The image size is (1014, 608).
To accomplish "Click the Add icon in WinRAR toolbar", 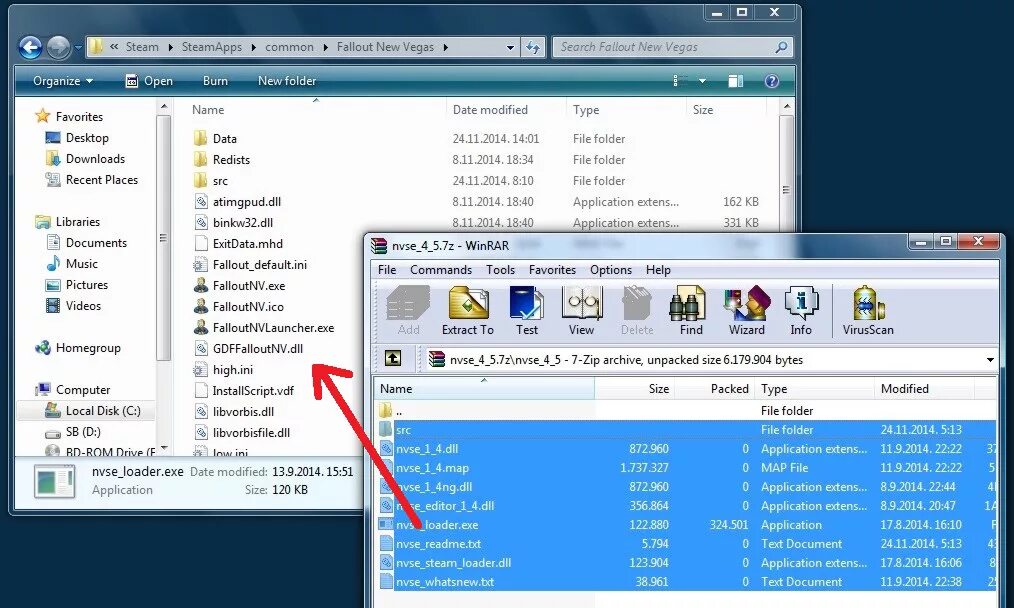I will (408, 310).
